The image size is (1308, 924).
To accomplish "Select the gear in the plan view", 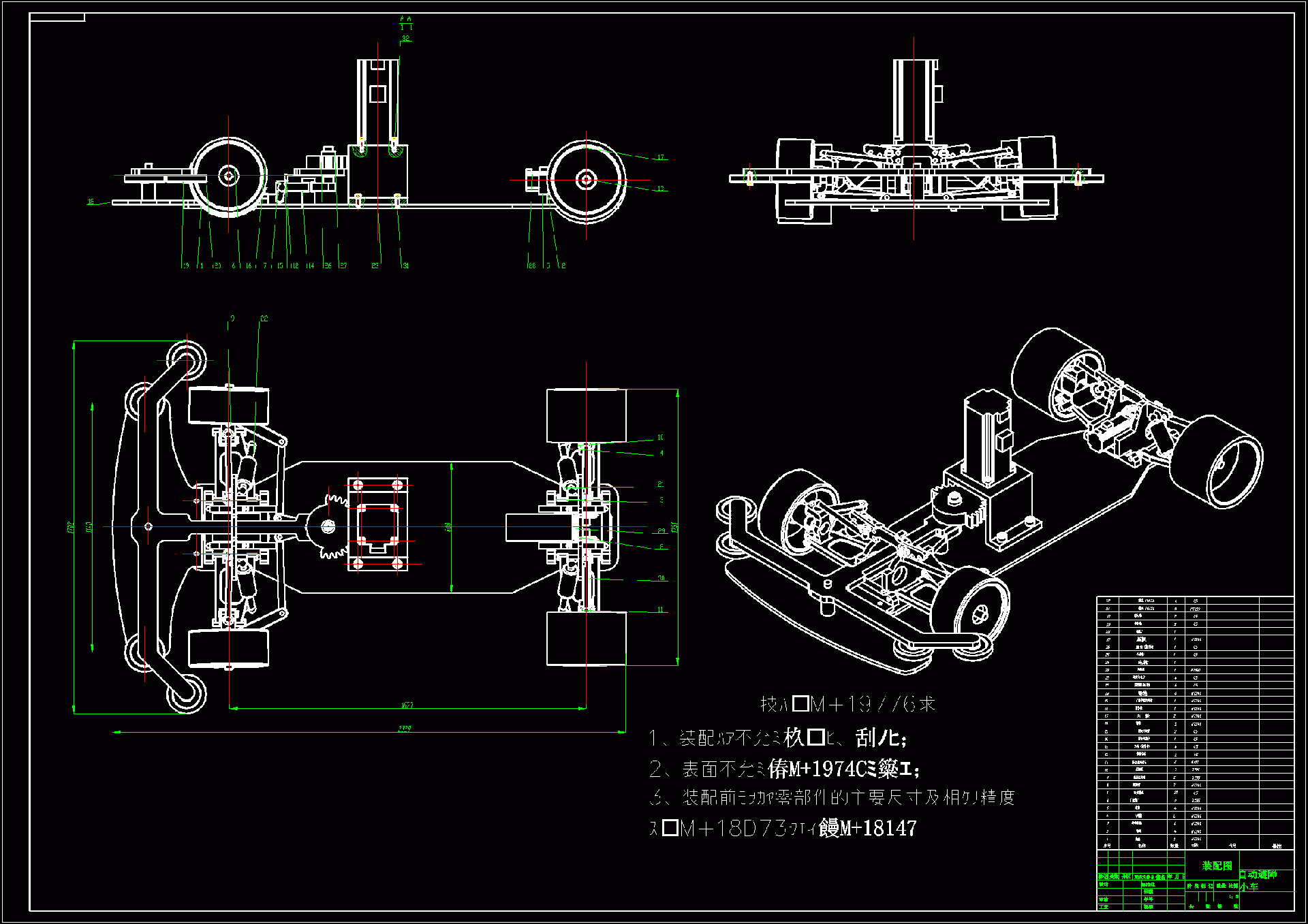I will coord(328,526).
